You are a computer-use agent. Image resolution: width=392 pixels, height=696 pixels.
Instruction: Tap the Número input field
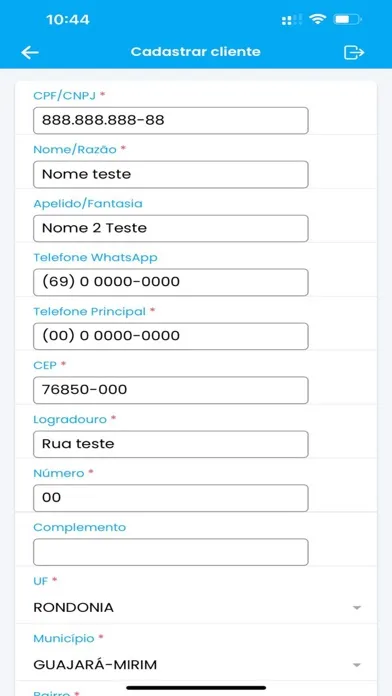[170, 498]
